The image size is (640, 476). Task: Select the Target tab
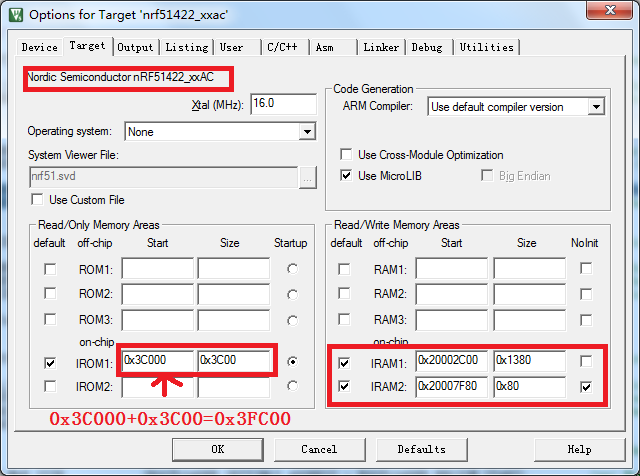[x=87, y=46]
